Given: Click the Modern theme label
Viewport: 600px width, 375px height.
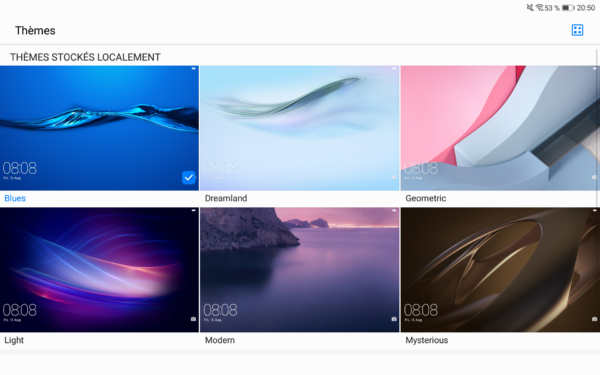Looking at the screenshot, I should click(220, 340).
